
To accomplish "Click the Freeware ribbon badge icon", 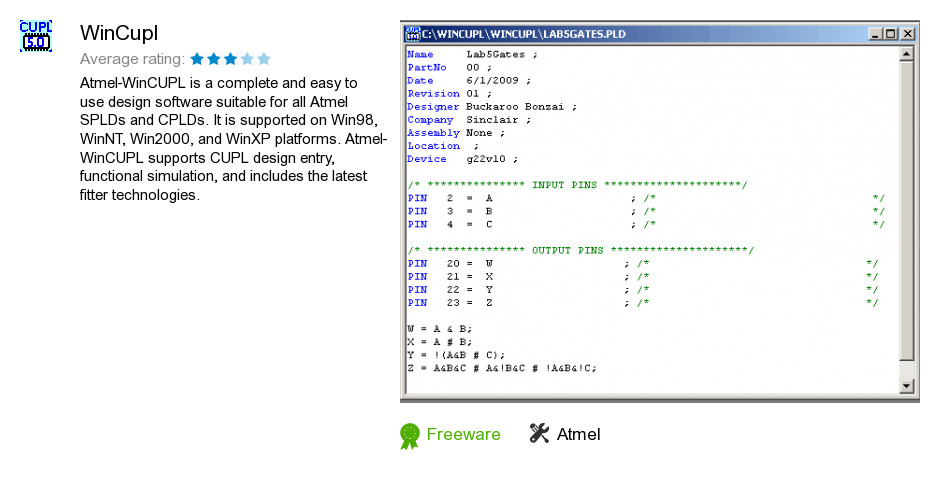I will [410, 436].
